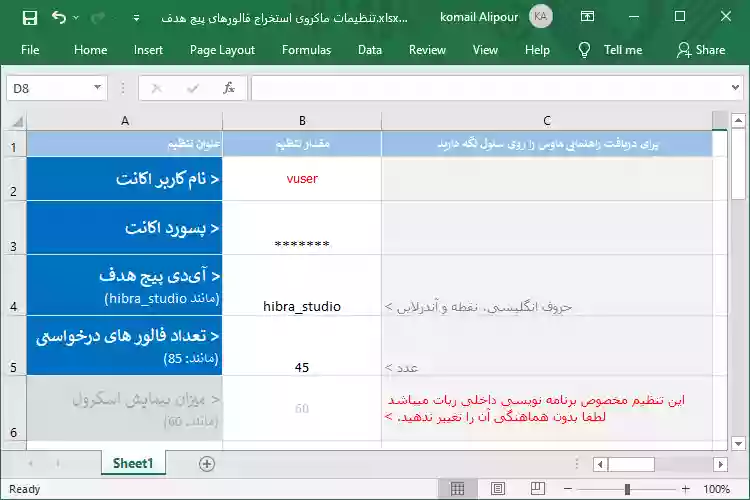
Task: Select Normal view in status bar
Action: coord(457,489)
